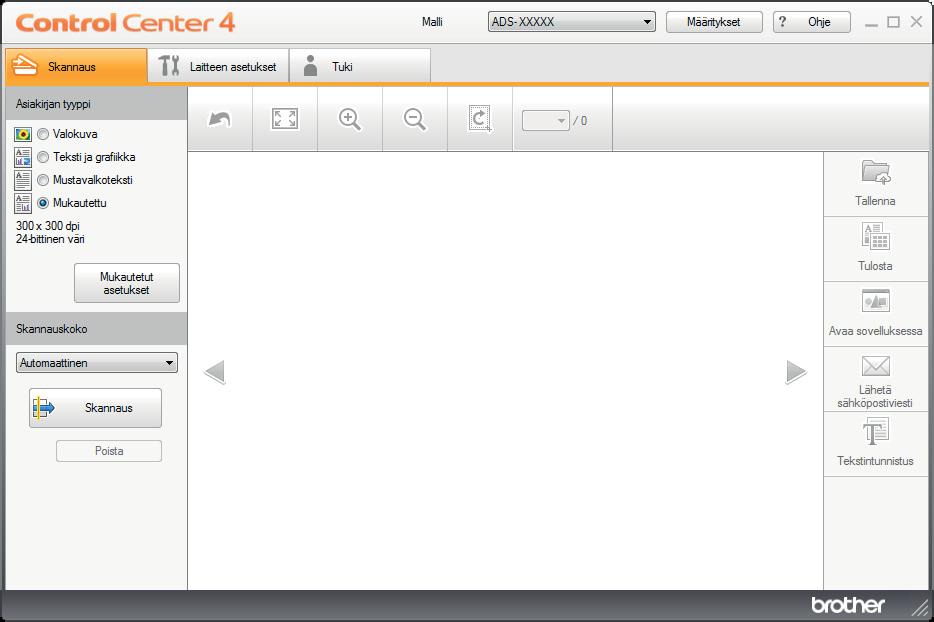
Task: Open the Ohje help button
Action: click(812, 22)
